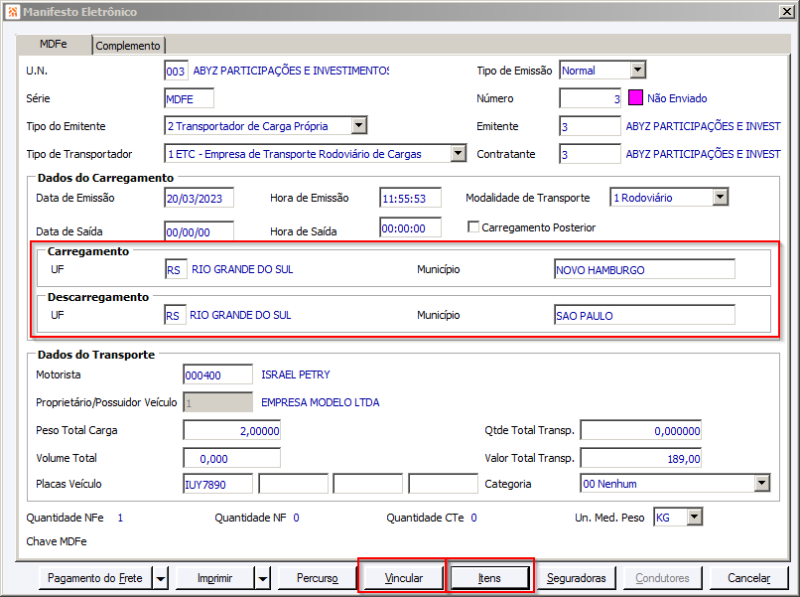The height and width of the screenshot is (597, 800).
Task: Open the Imprimir split-button arrow
Action: point(263,578)
